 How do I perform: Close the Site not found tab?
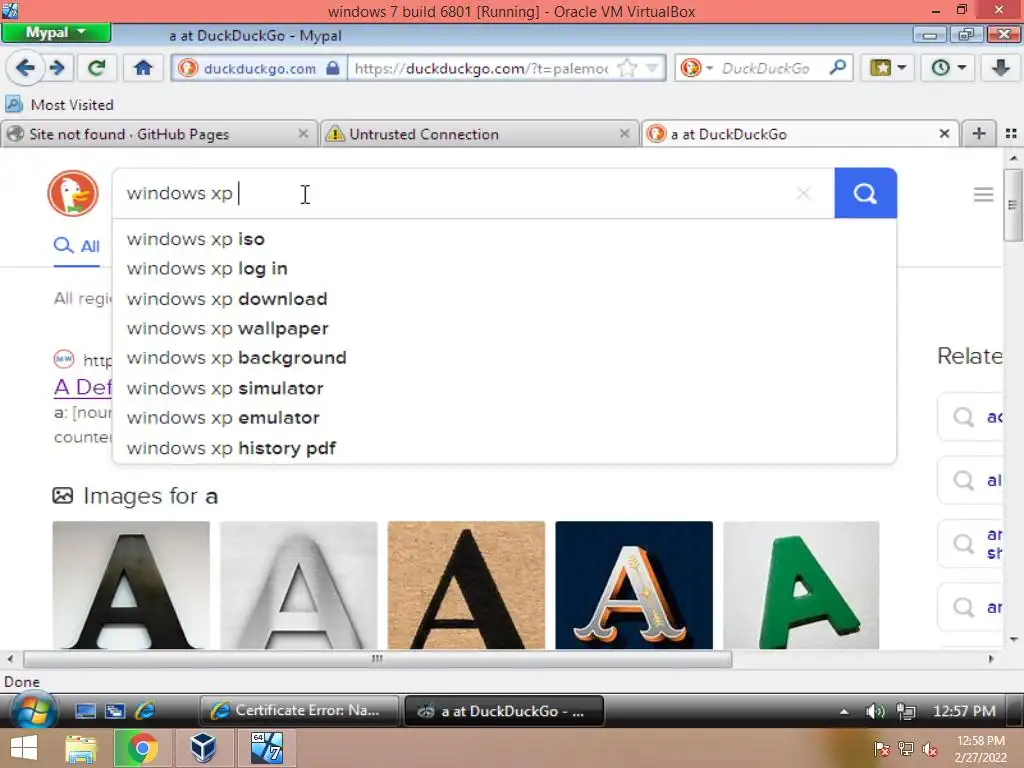[303, 134]
